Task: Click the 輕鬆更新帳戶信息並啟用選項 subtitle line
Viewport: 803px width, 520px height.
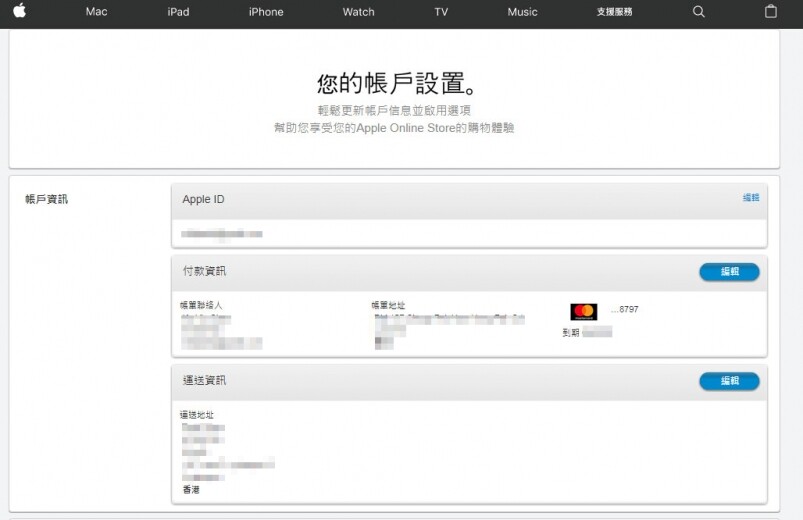Action: point(394,110)
